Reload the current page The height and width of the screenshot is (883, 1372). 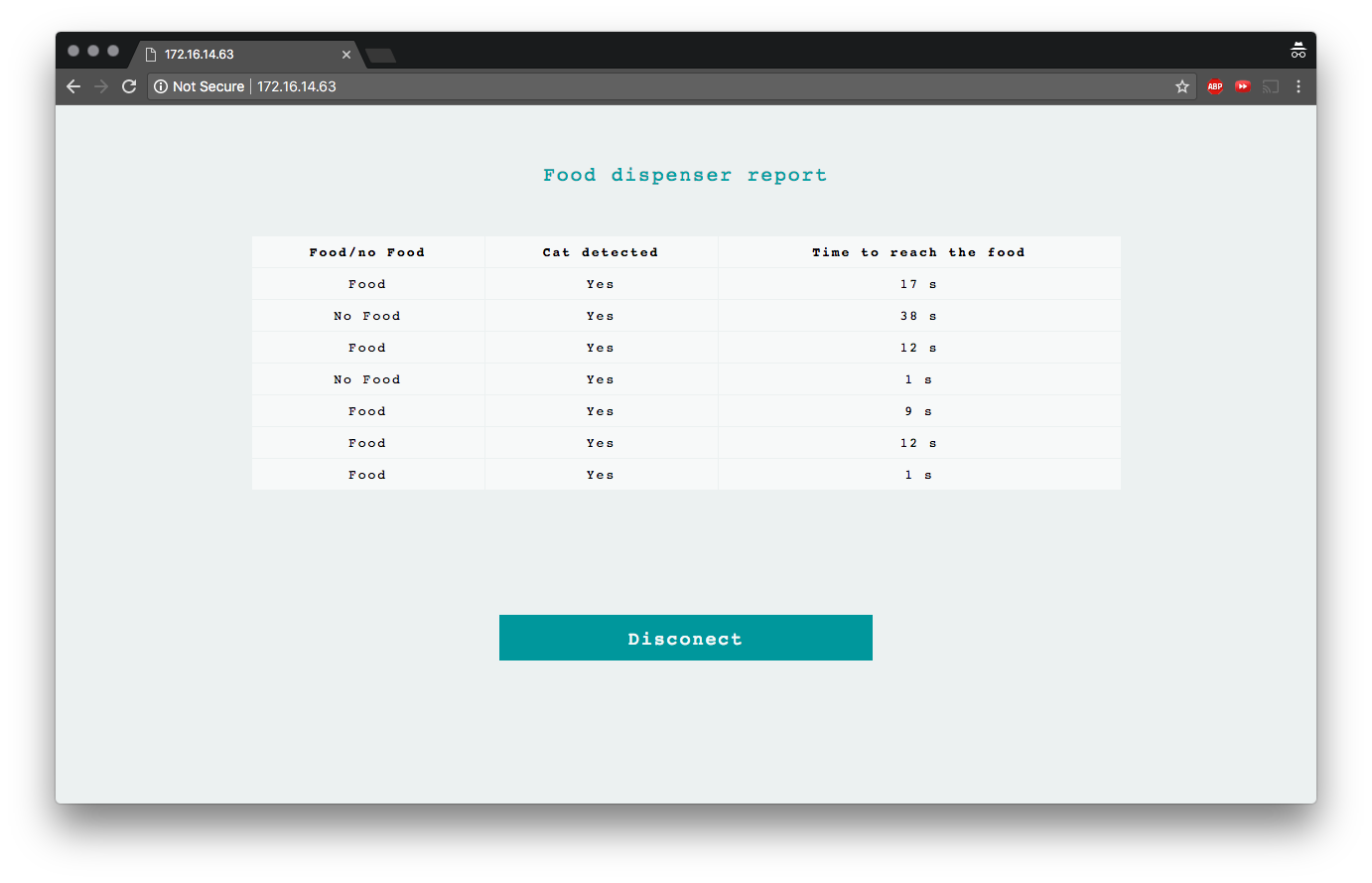point(129,86)
